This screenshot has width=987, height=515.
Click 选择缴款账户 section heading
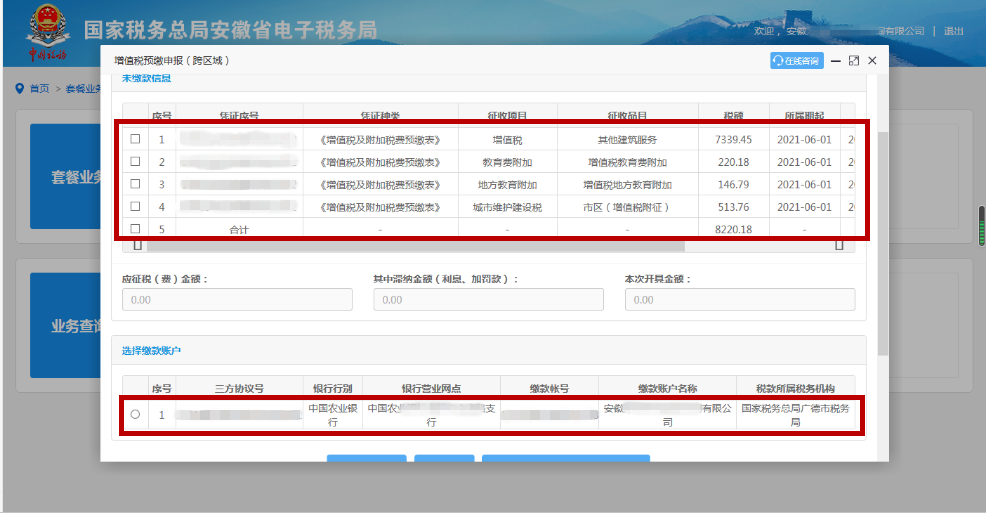151,351
